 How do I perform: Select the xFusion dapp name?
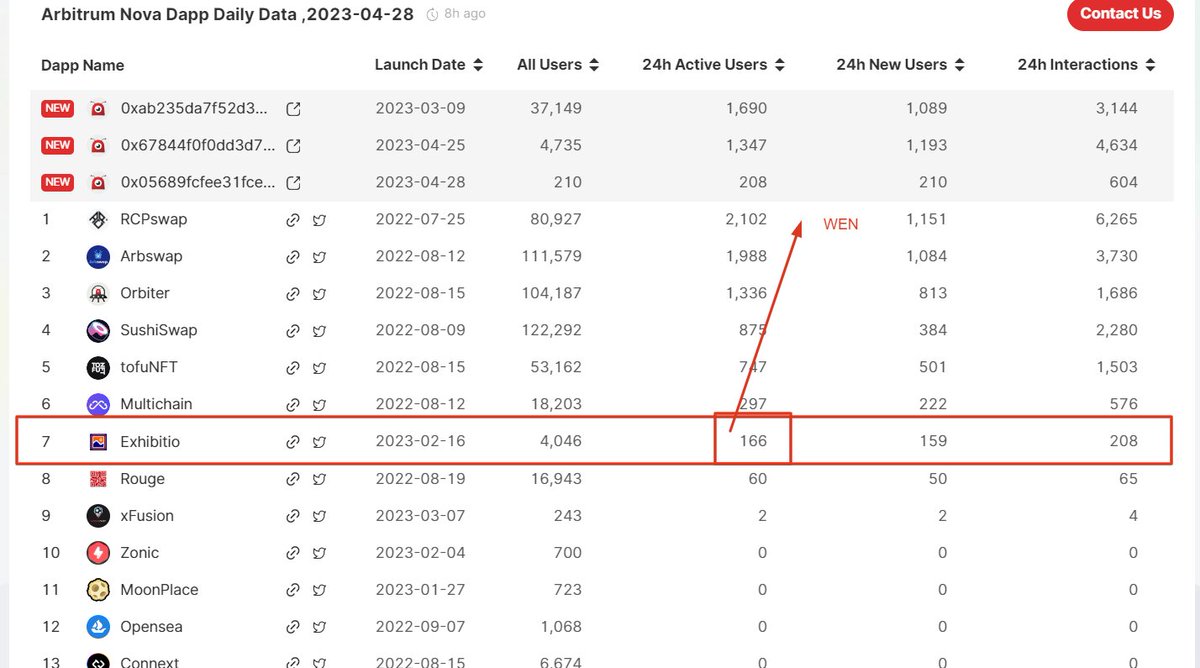click(146, 515)
